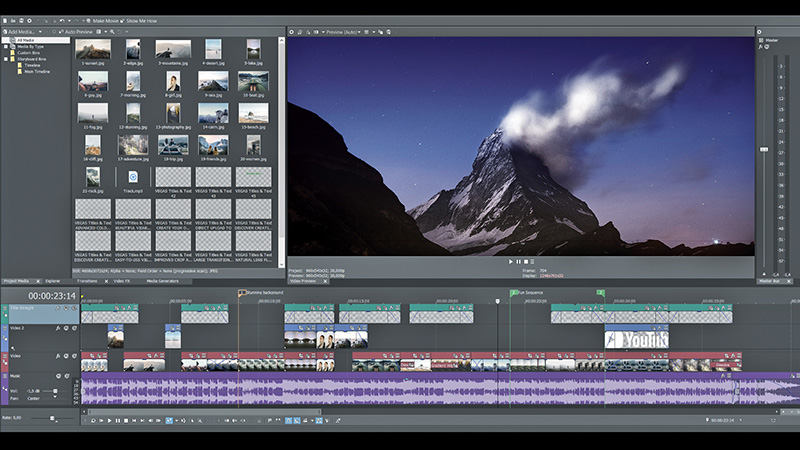Switch to the Video FX tab
This screenshot has width=800, height=450.
[x=121, y=281]
